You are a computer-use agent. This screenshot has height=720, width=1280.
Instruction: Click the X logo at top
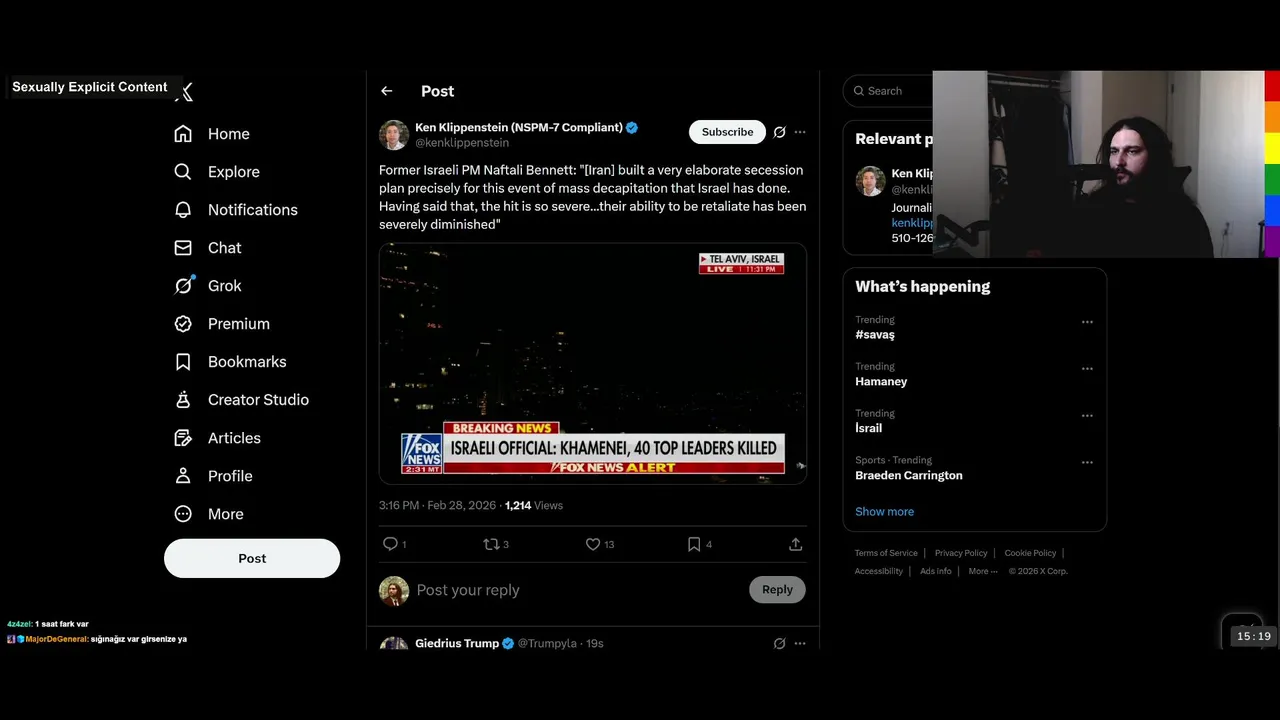point(184,92)
